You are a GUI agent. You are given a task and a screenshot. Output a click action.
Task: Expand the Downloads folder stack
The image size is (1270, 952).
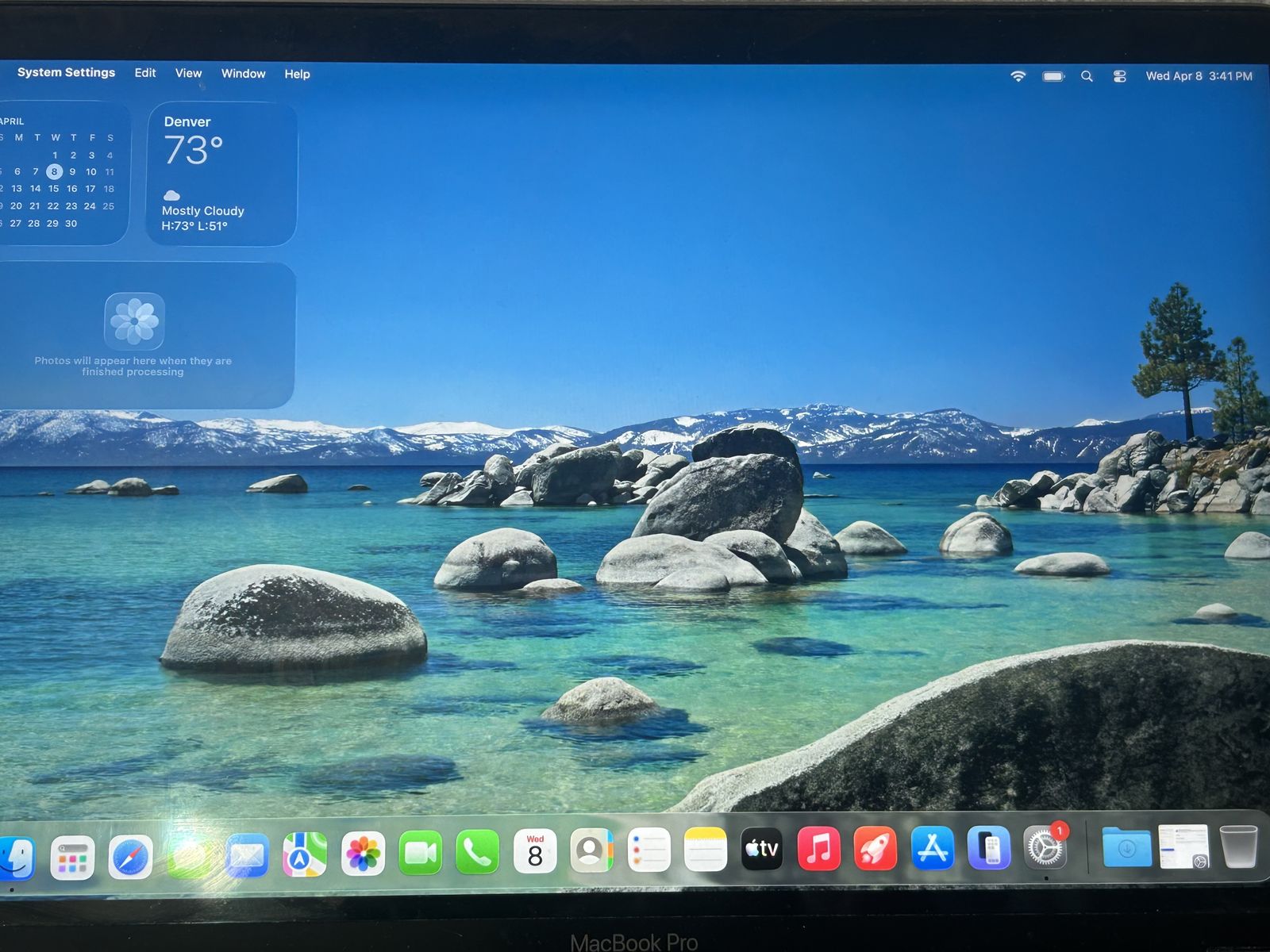1126,847
